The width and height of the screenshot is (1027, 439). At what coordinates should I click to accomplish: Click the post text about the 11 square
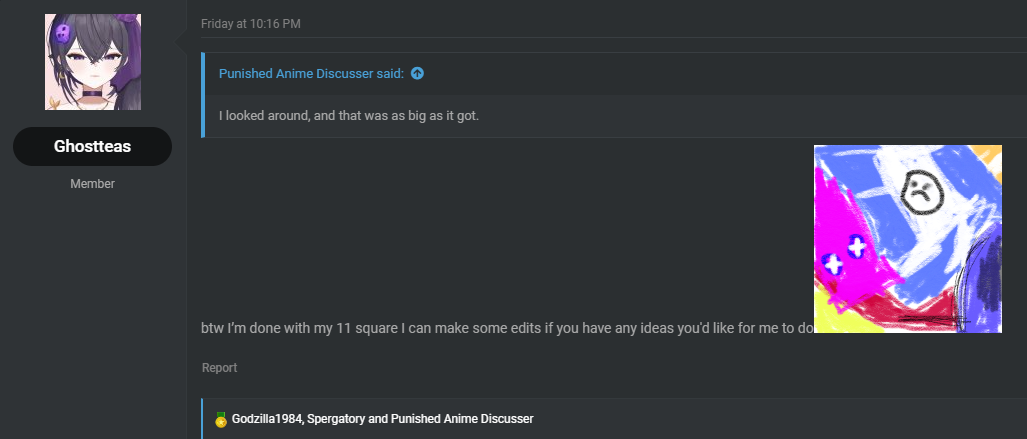tap(507, 328)
